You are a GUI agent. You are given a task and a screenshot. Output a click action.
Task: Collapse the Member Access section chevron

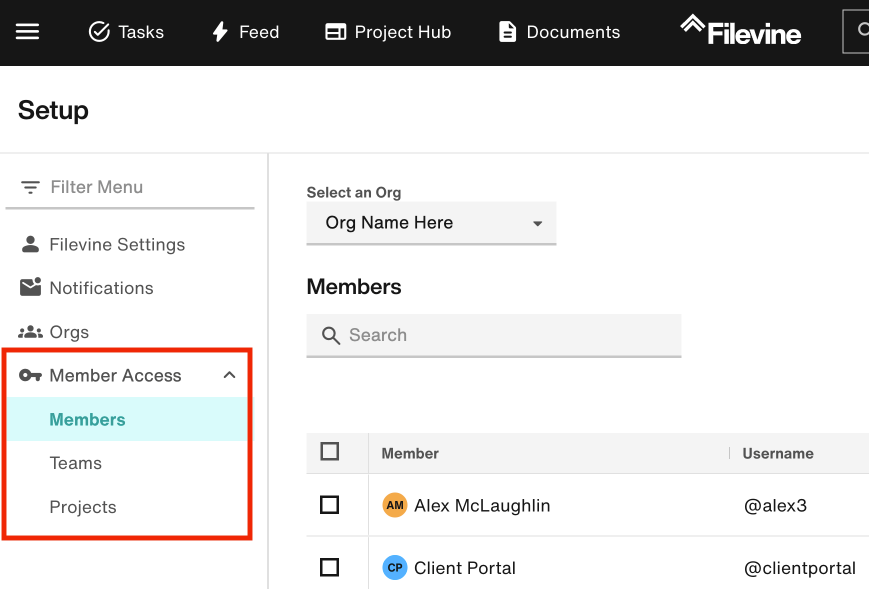tap(229, 375)
